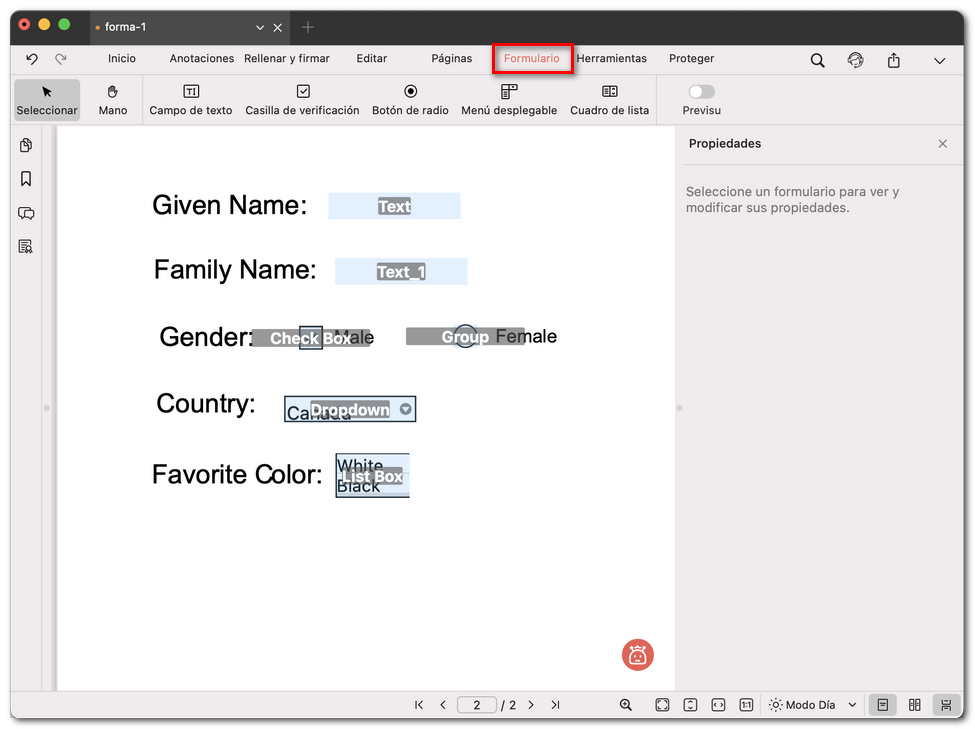This screenshot has height=729, width=975.
Task: Open the page thumbnails panel
Action: (x=25, y=145)
